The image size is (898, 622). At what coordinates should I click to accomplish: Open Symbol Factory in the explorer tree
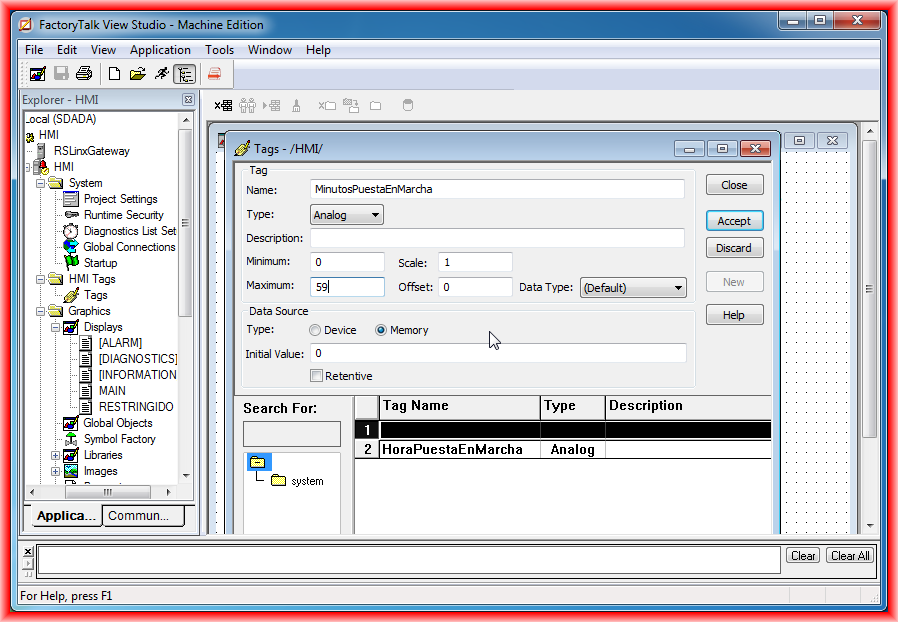click(119, 439)
